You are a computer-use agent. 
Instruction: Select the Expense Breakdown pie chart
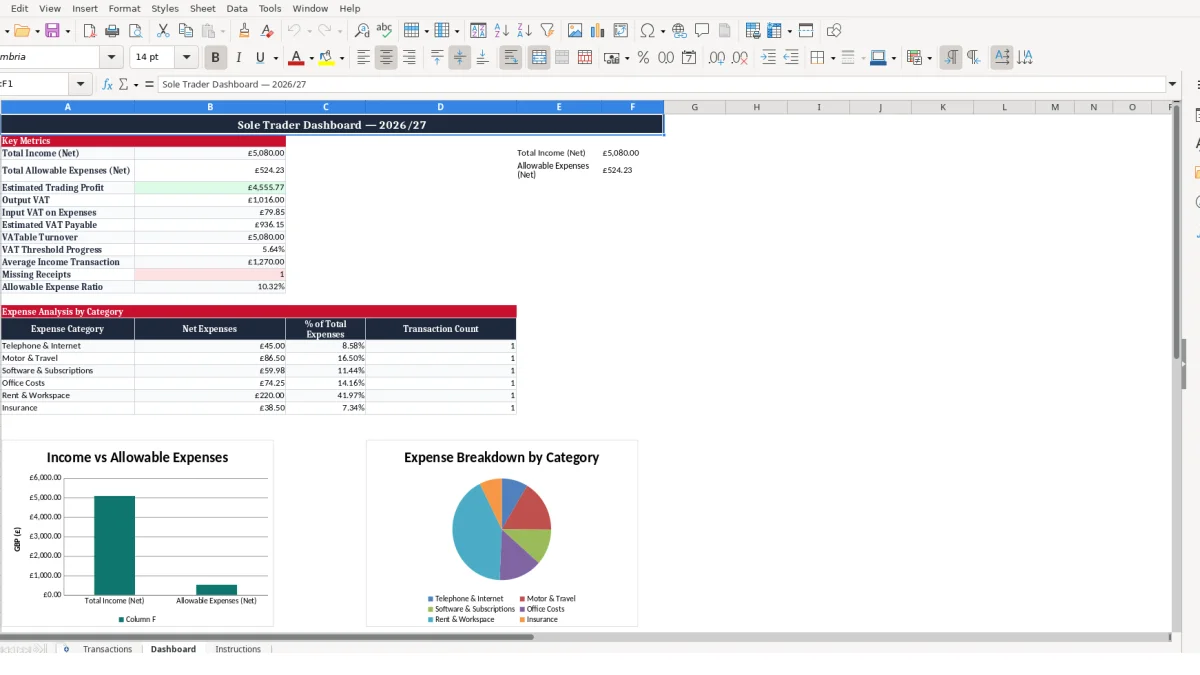pyautogui.click(x=502, y=533)
